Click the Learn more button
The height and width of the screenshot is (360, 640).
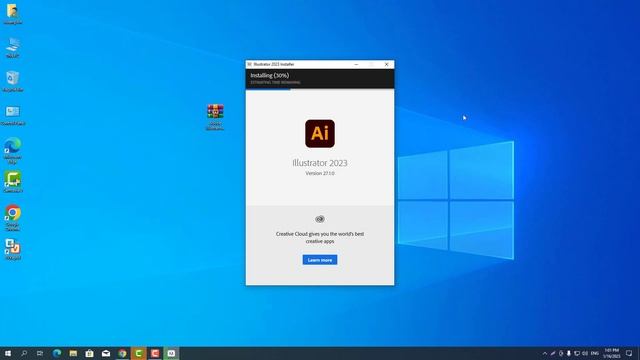click(320, 260)
